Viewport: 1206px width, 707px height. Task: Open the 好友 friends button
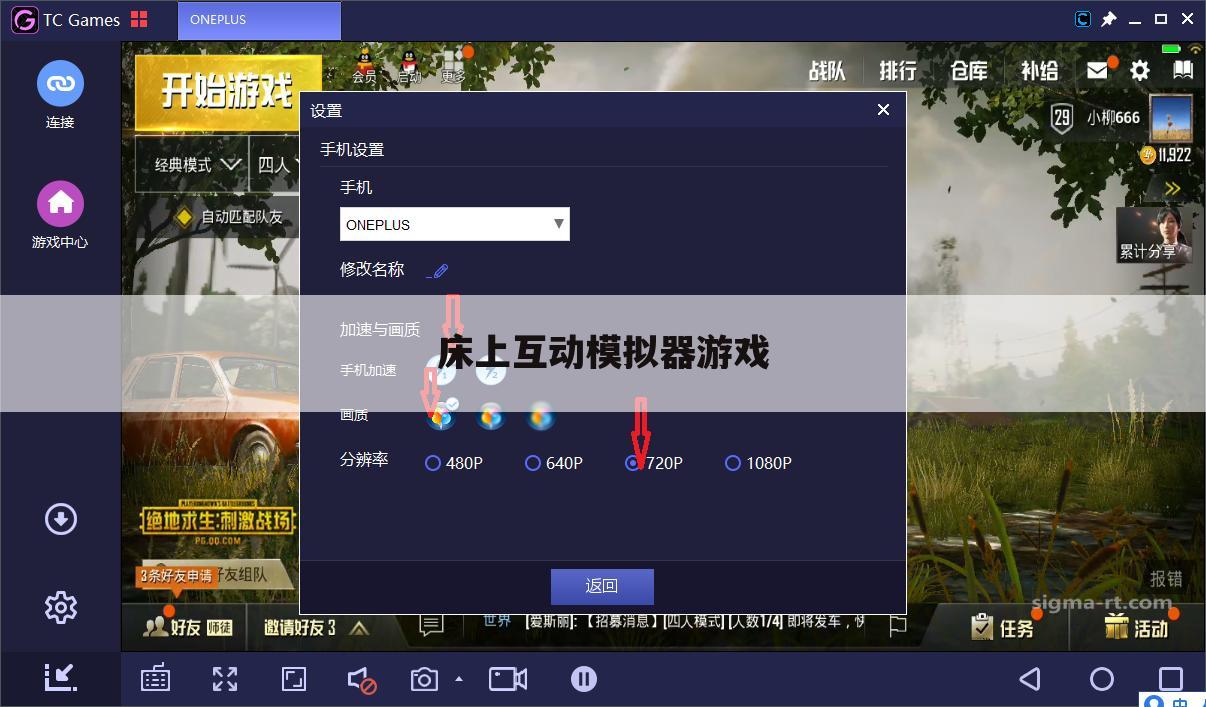click(x=186, y=627)
